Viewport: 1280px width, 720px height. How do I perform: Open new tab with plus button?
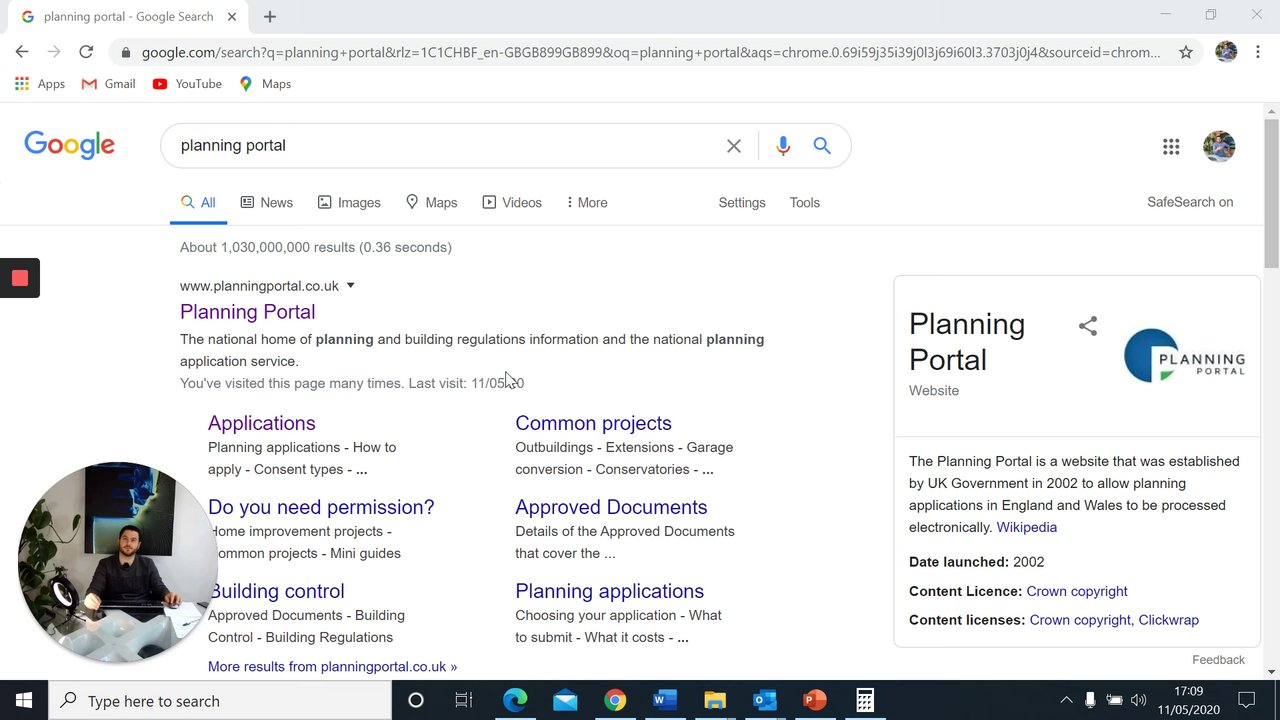[270, 16]
